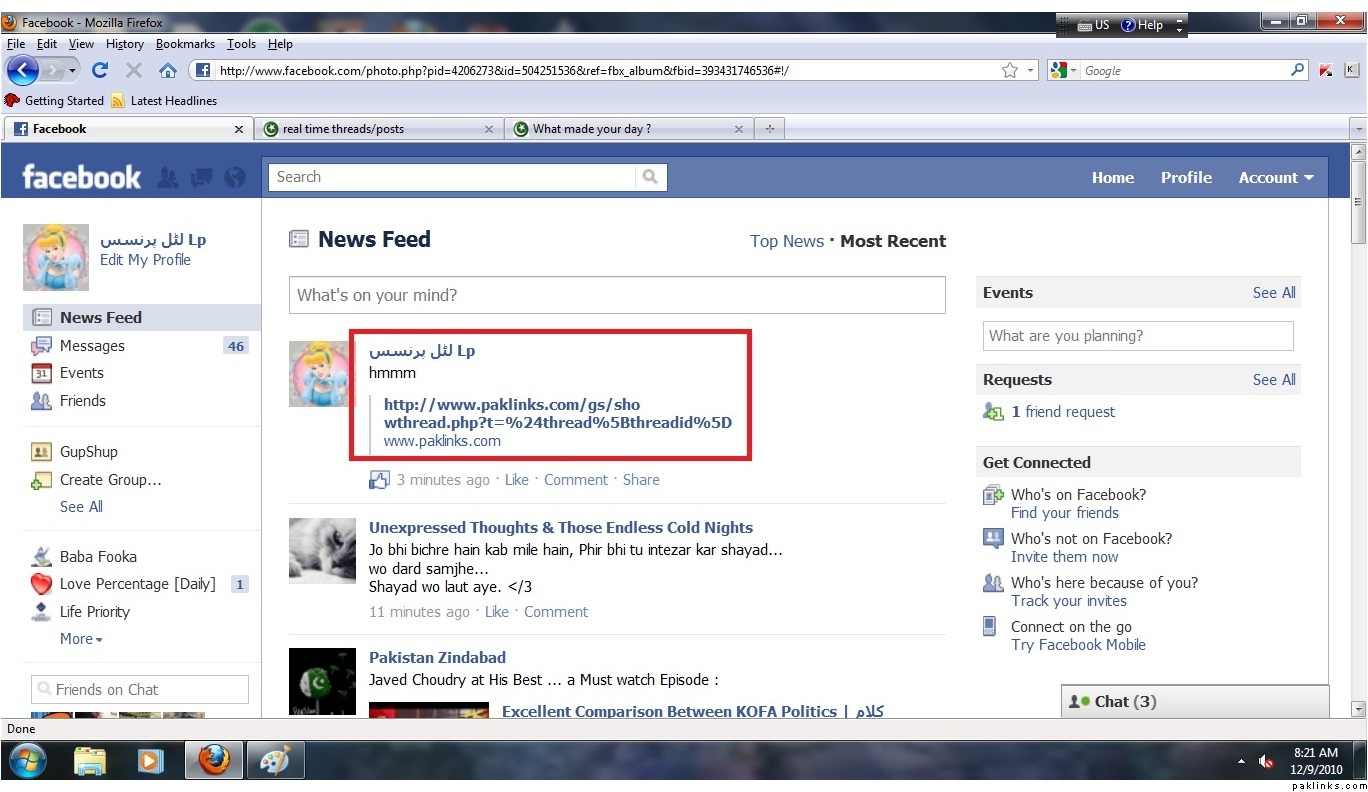Click the Firefox home icon
The width and height of the screenshot is (1368, 792).
pos(167,70)
